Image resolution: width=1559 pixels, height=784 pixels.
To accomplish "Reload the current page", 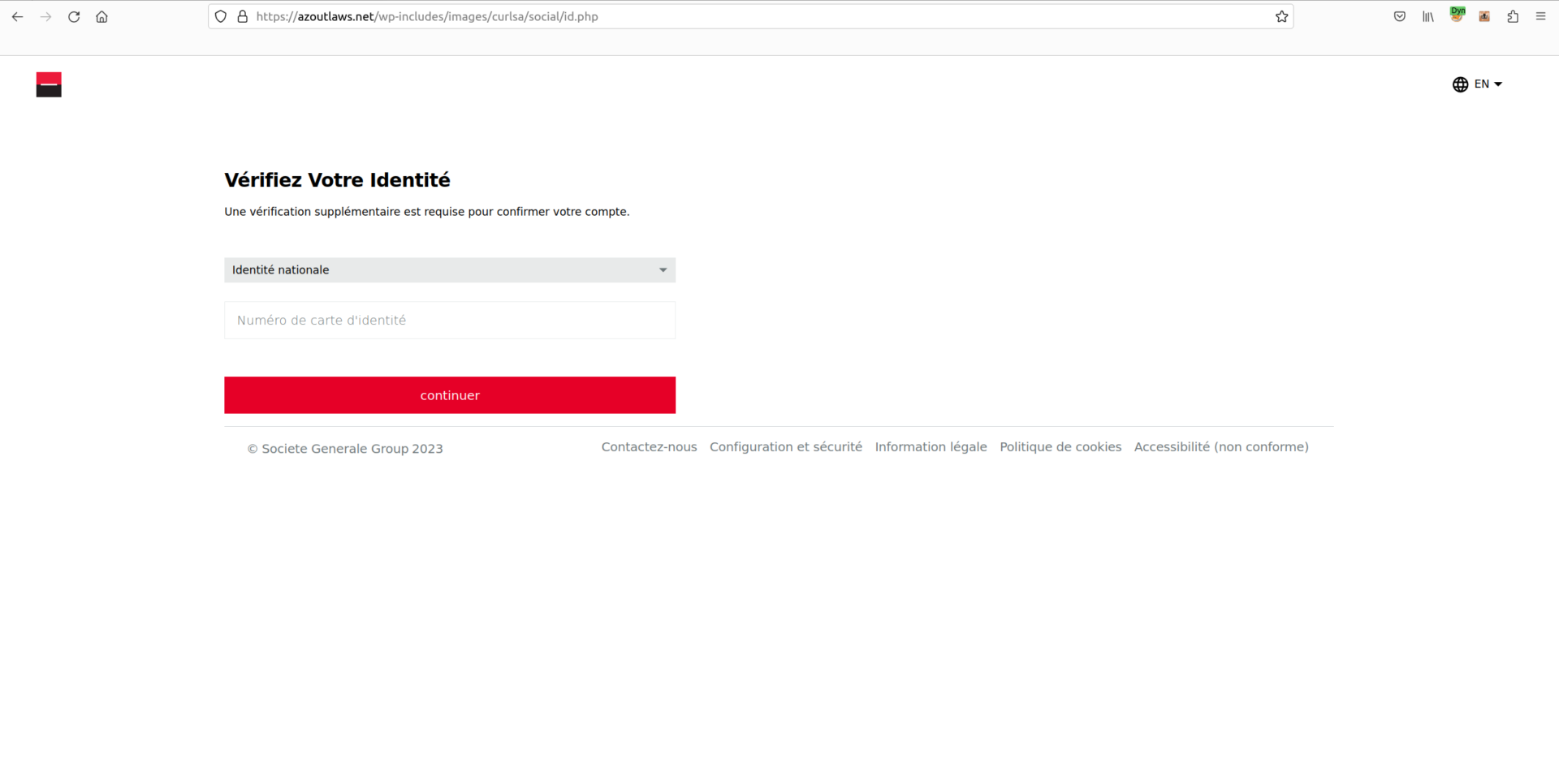I will tap(74, 16).
